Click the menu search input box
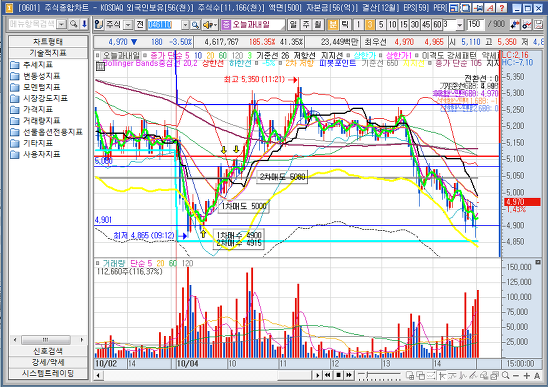 click(x=33, y=24)
